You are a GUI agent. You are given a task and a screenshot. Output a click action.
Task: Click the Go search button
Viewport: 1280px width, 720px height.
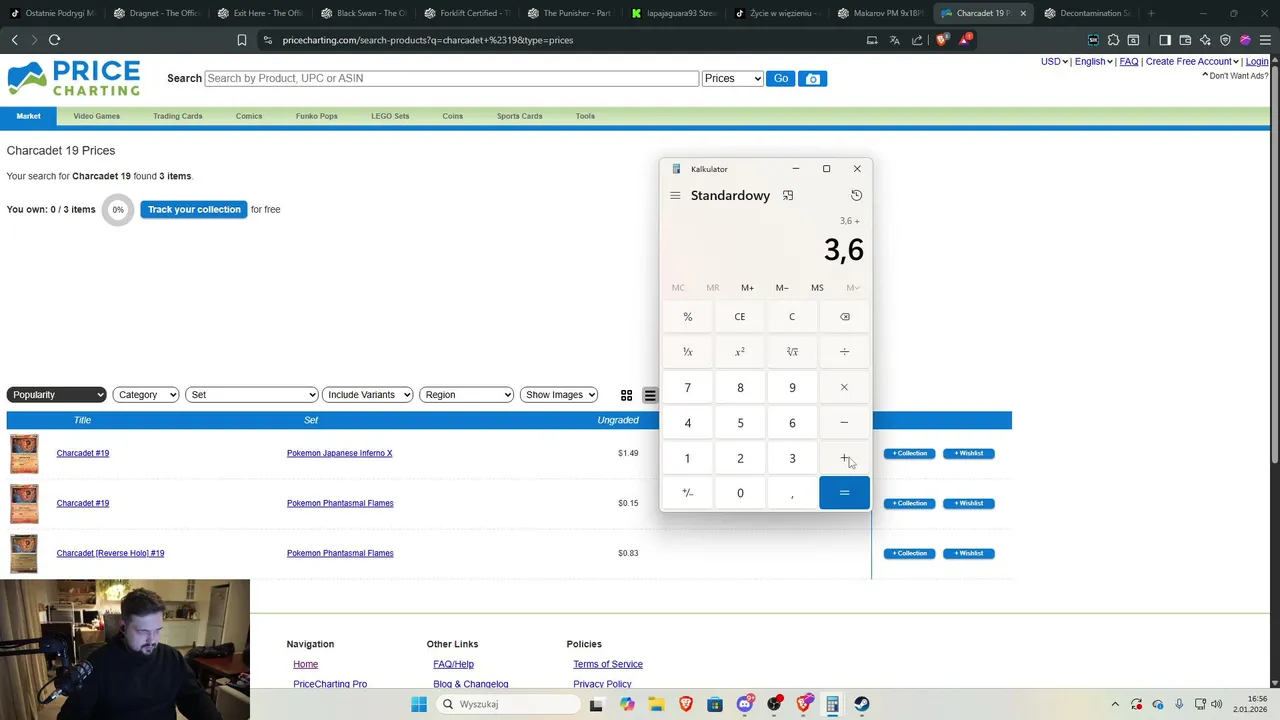[781, 79]
